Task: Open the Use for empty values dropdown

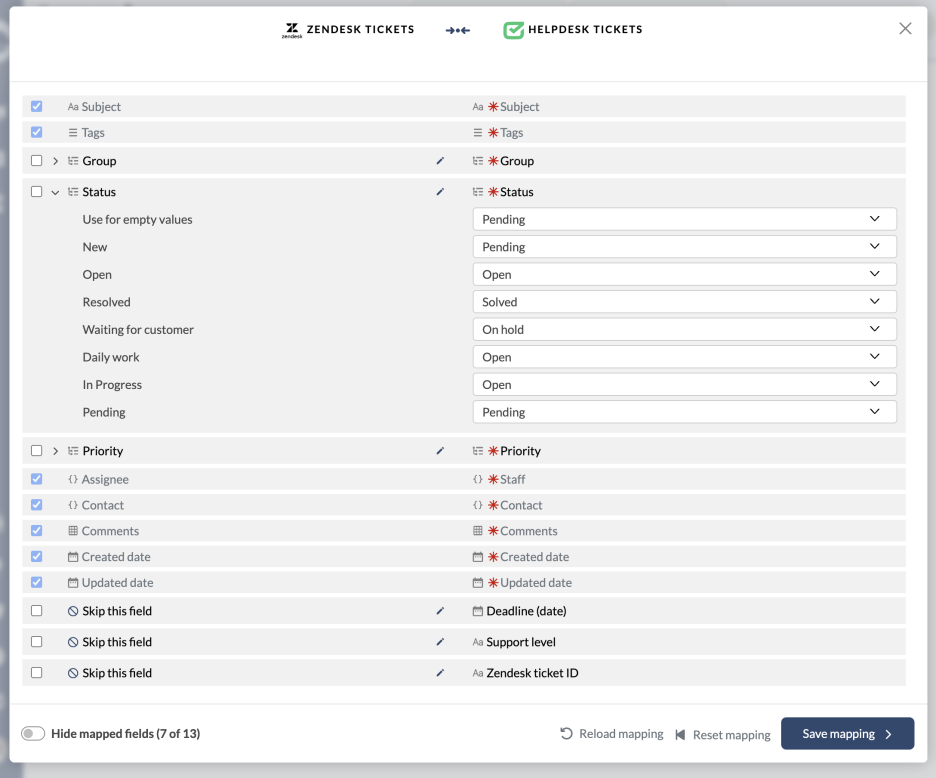Action: click(x=685, y=219)
